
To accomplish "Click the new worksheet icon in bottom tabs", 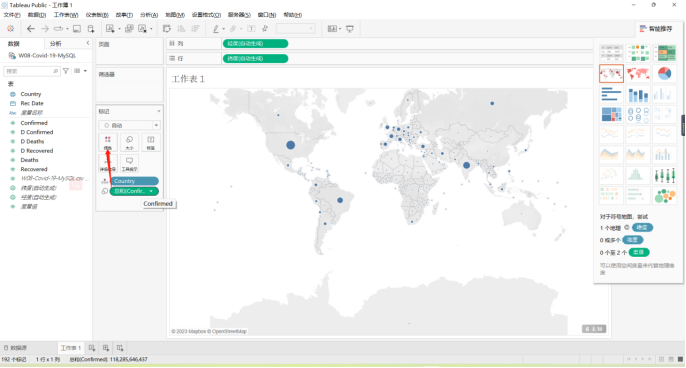I will click(x=91, y=348).
